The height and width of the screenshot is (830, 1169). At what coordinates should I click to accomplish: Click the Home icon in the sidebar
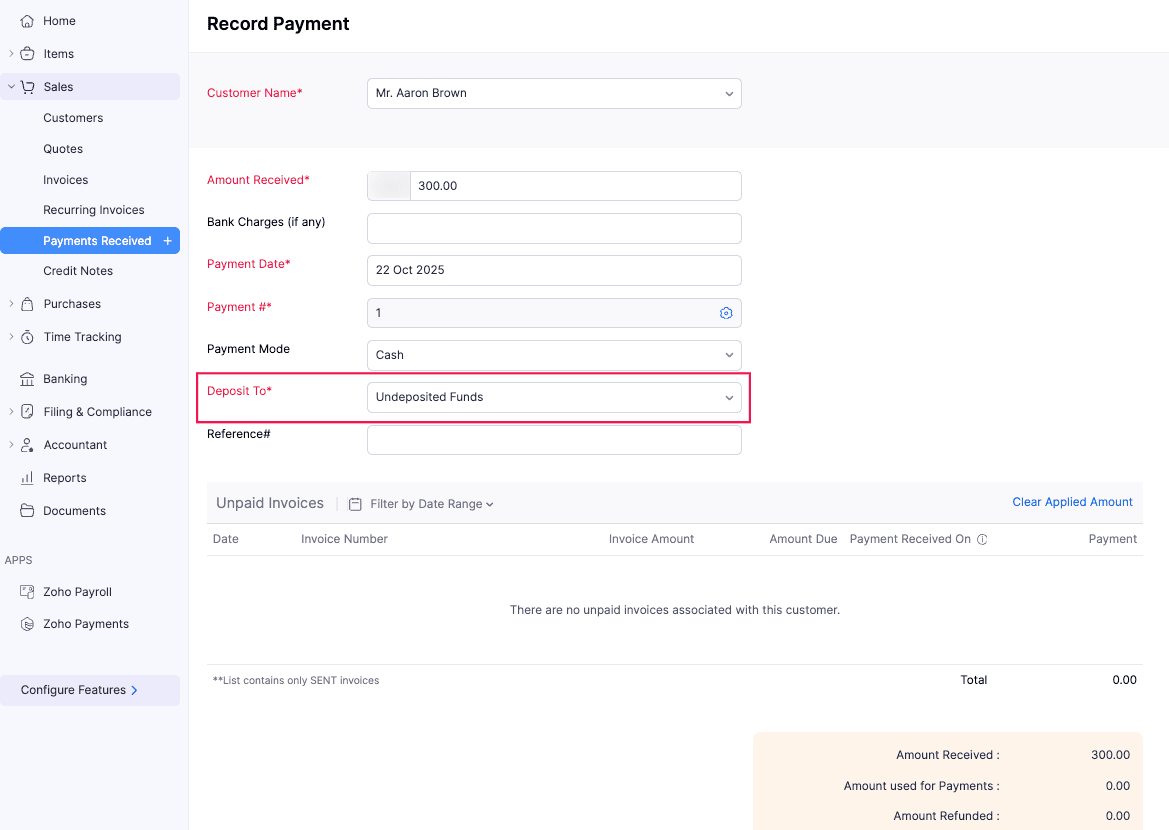pyautogui.click(x=23, y=20)
